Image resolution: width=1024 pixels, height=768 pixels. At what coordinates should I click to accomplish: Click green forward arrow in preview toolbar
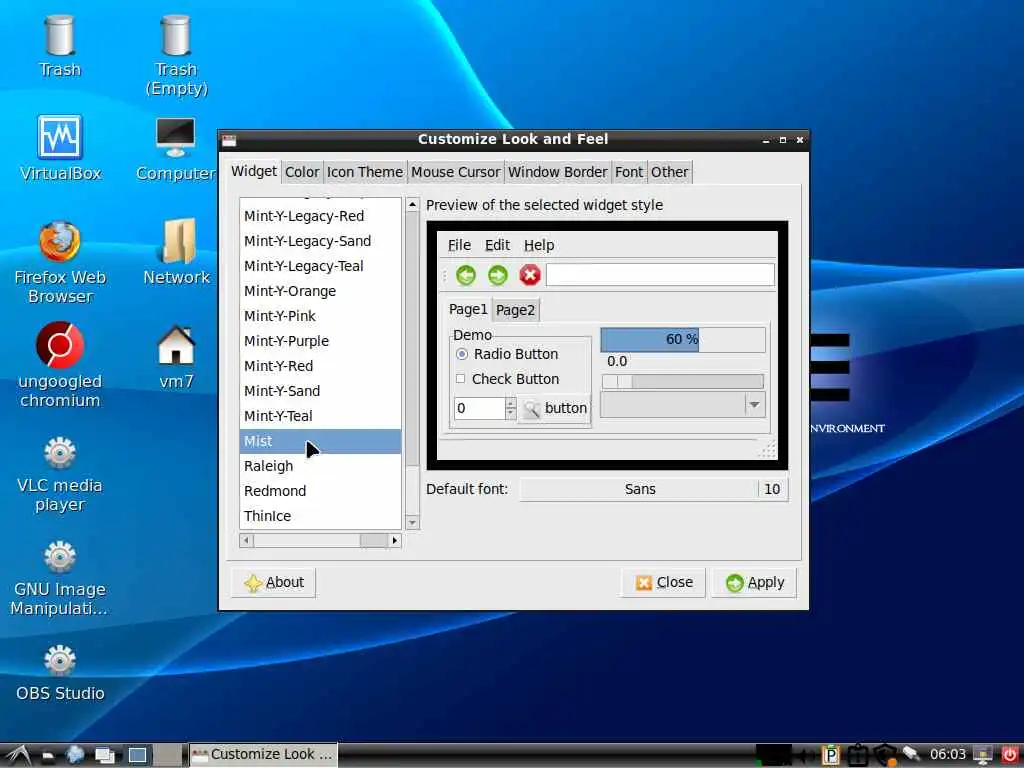(x=498, y=275)
